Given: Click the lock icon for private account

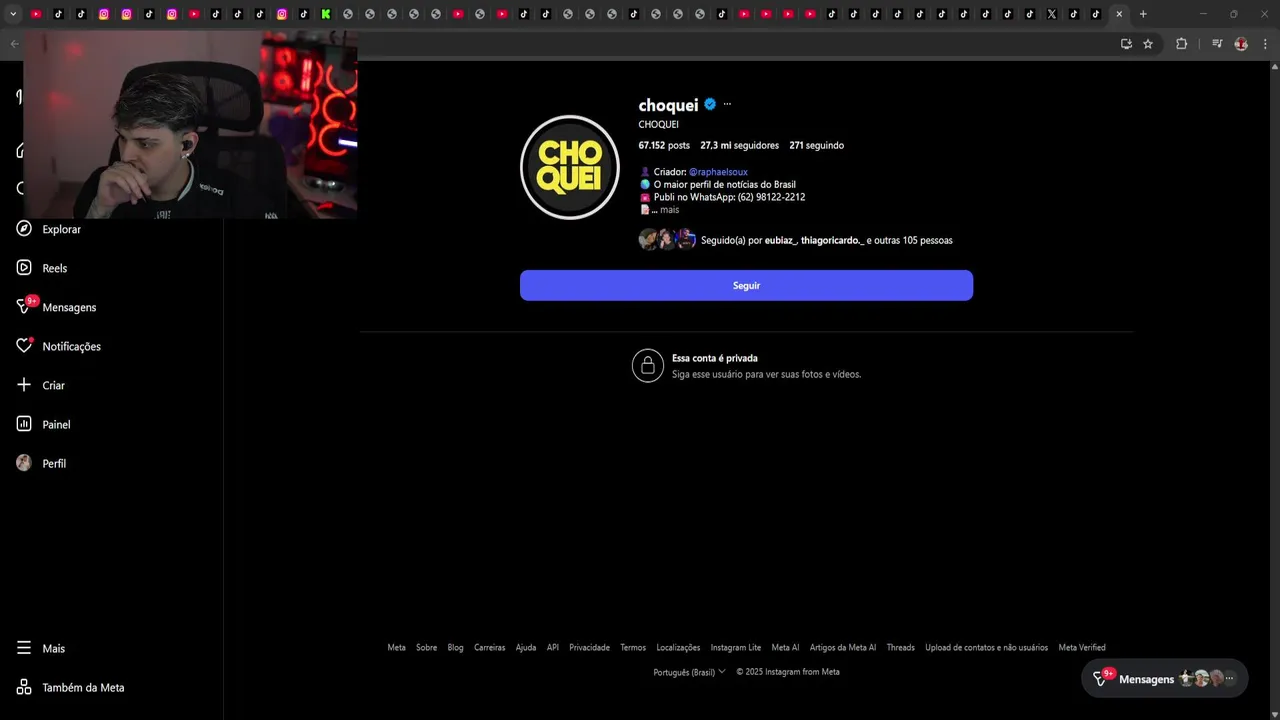Looking at the screenshot, I should click(x=648, y=366).
